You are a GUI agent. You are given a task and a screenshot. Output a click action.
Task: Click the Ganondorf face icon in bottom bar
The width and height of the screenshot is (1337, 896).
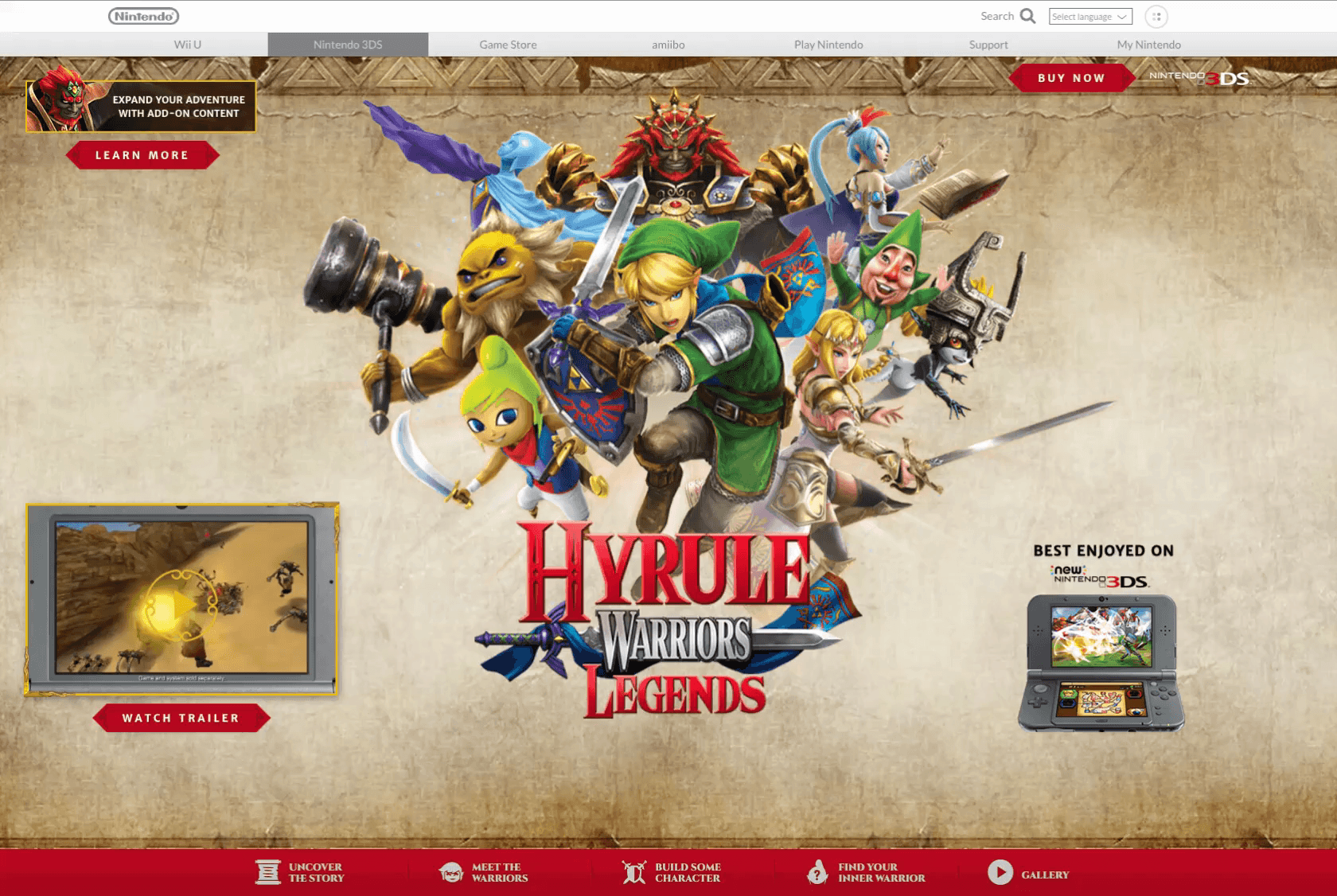451,872
